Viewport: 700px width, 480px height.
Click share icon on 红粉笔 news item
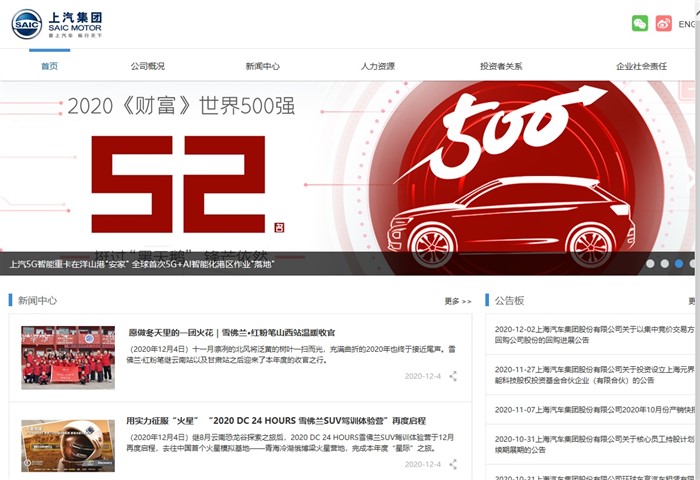pyautogui.click(x=453, y=376)
